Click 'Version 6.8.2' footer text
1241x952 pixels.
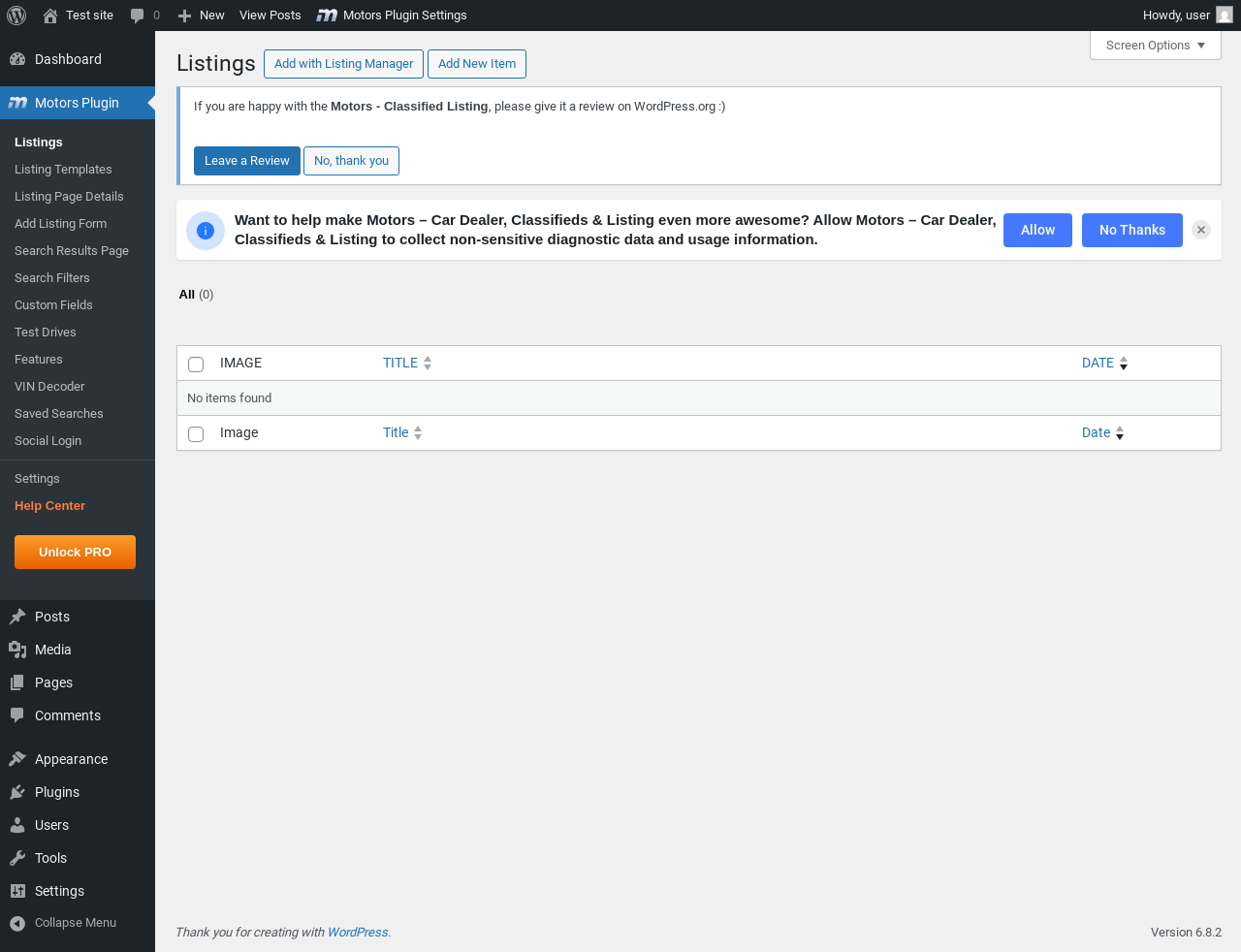pos(1186,933)
